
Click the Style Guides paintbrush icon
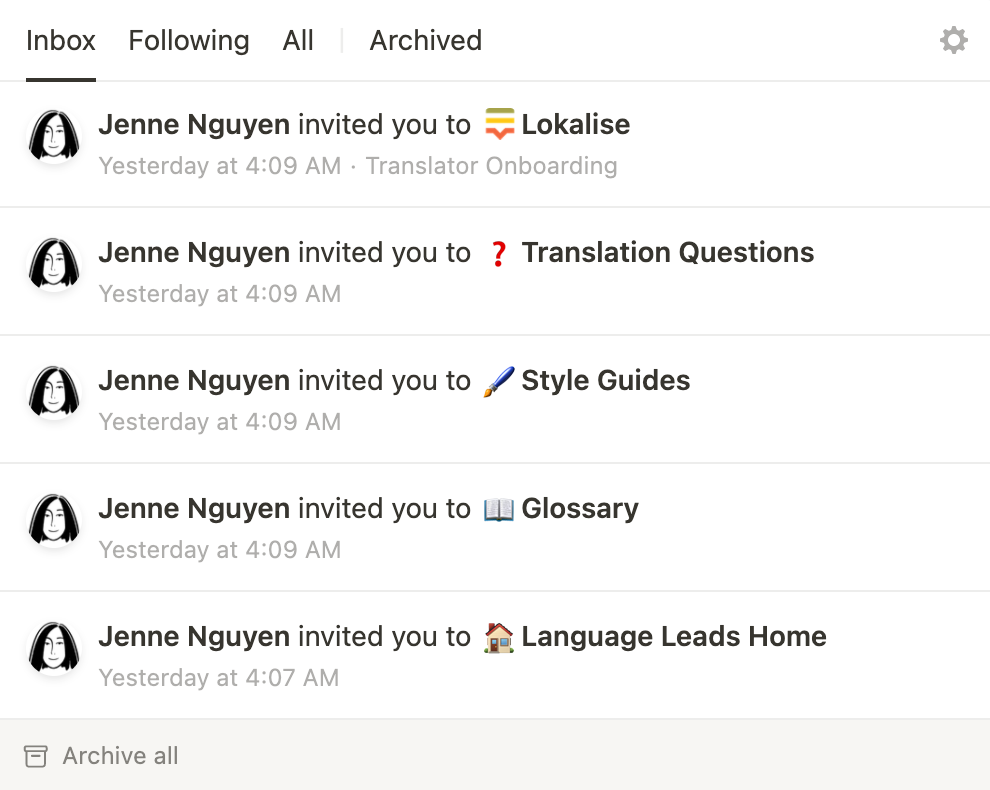499,381
